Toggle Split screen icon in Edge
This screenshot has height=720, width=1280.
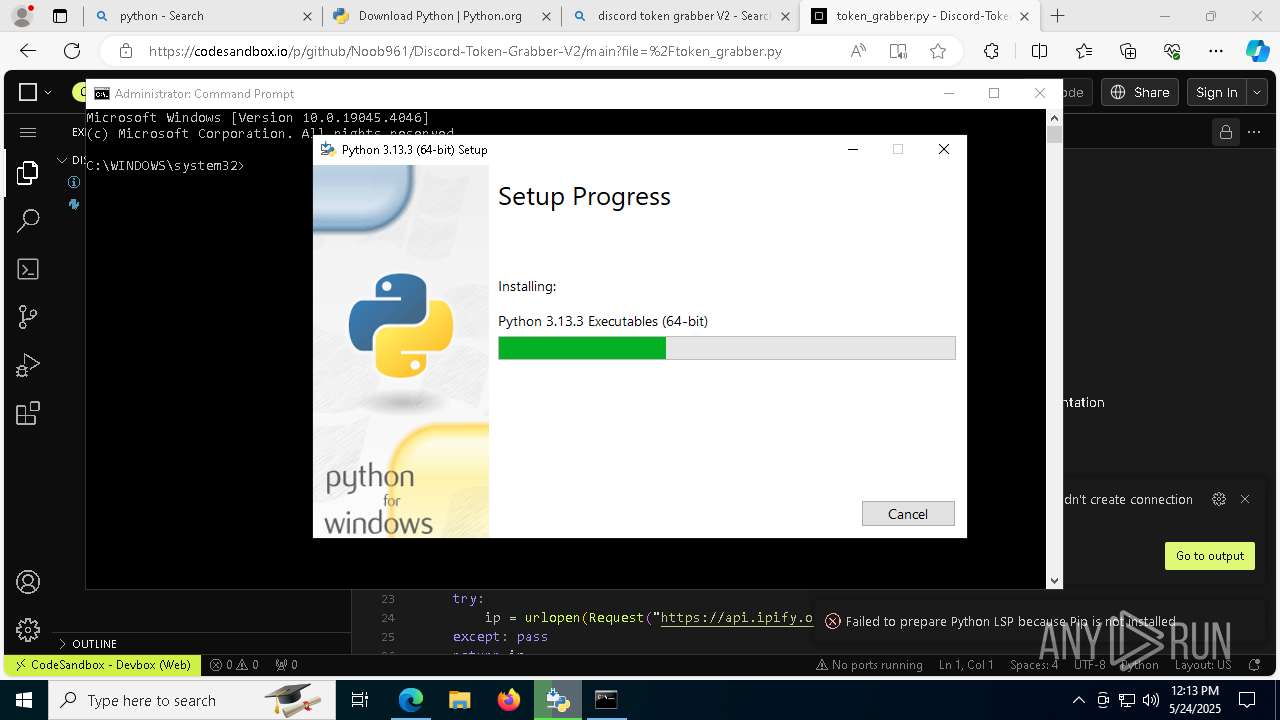coord(1039,51)
